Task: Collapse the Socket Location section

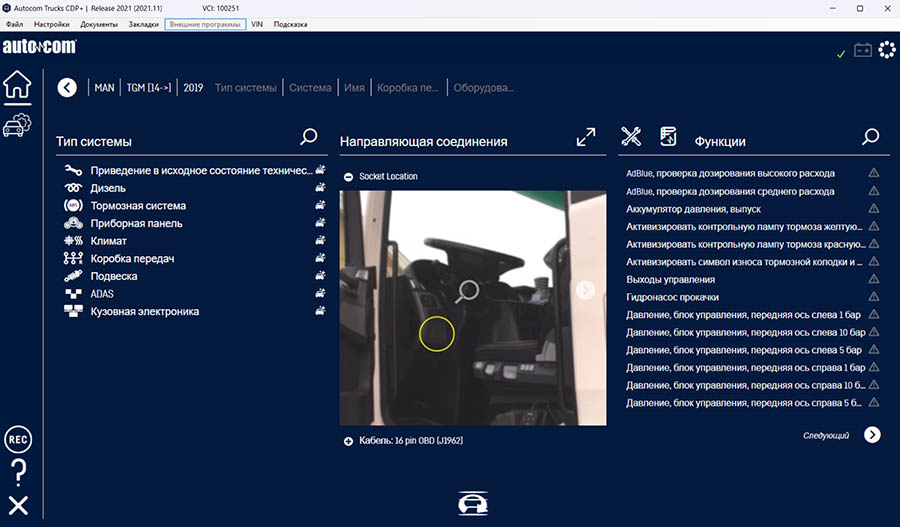Action: [x=348, y=177]
